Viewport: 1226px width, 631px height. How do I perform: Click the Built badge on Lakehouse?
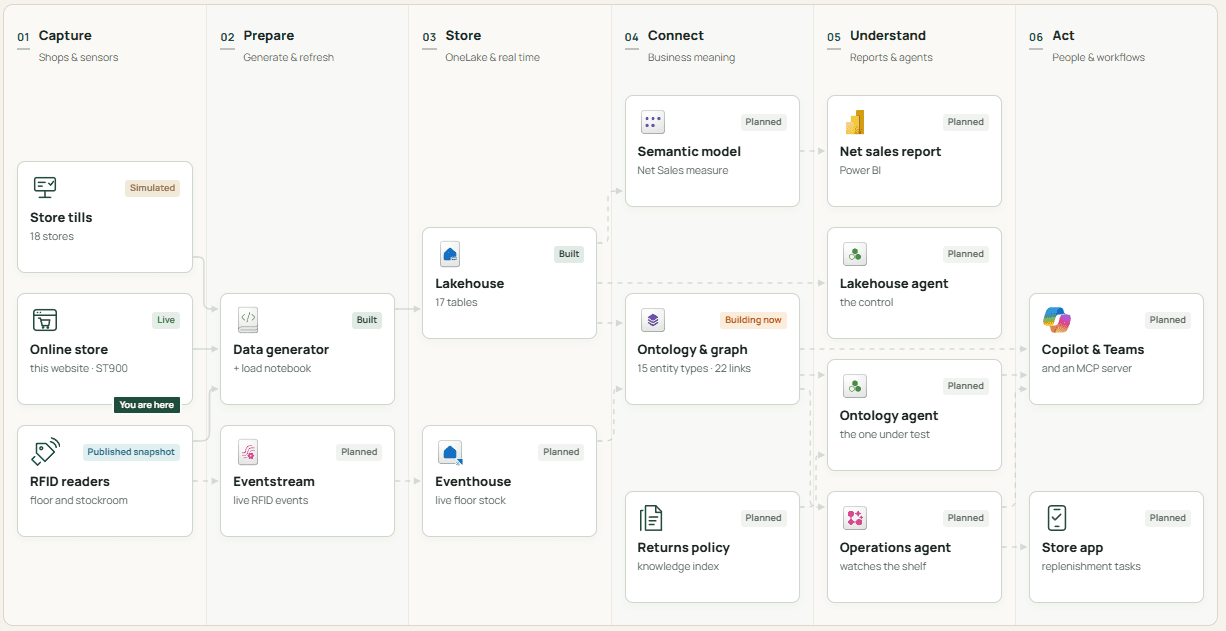[x=569, y=254]
